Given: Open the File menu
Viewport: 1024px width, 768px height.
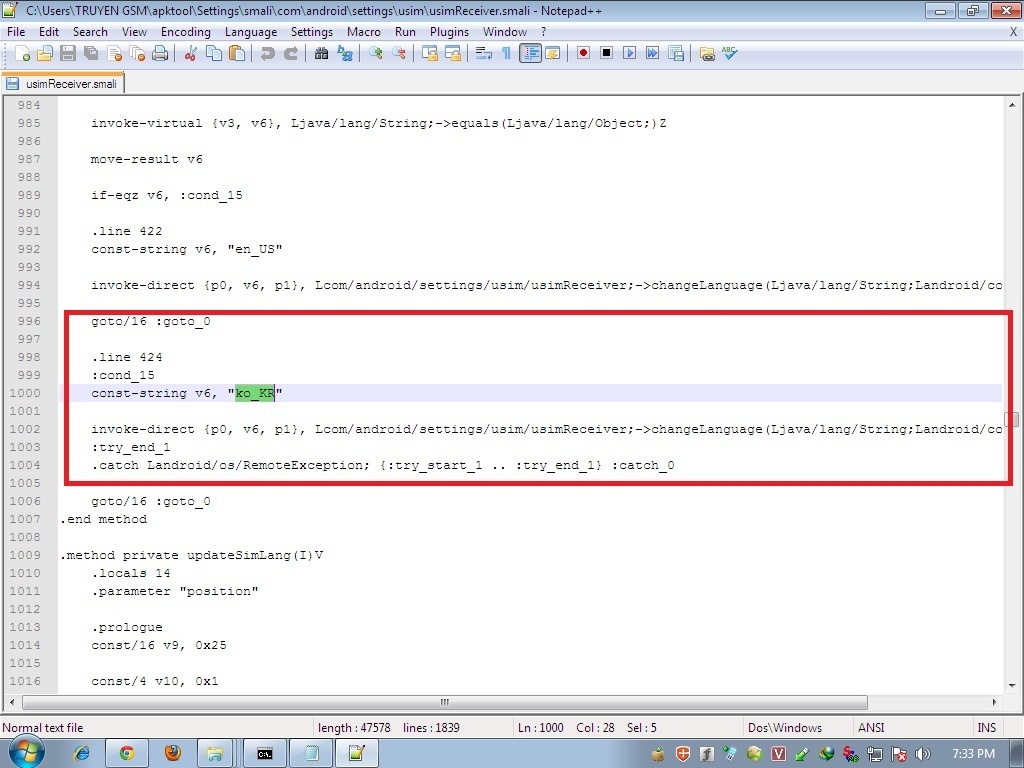Looking at the screenshot, I should (x=16, y=31).
